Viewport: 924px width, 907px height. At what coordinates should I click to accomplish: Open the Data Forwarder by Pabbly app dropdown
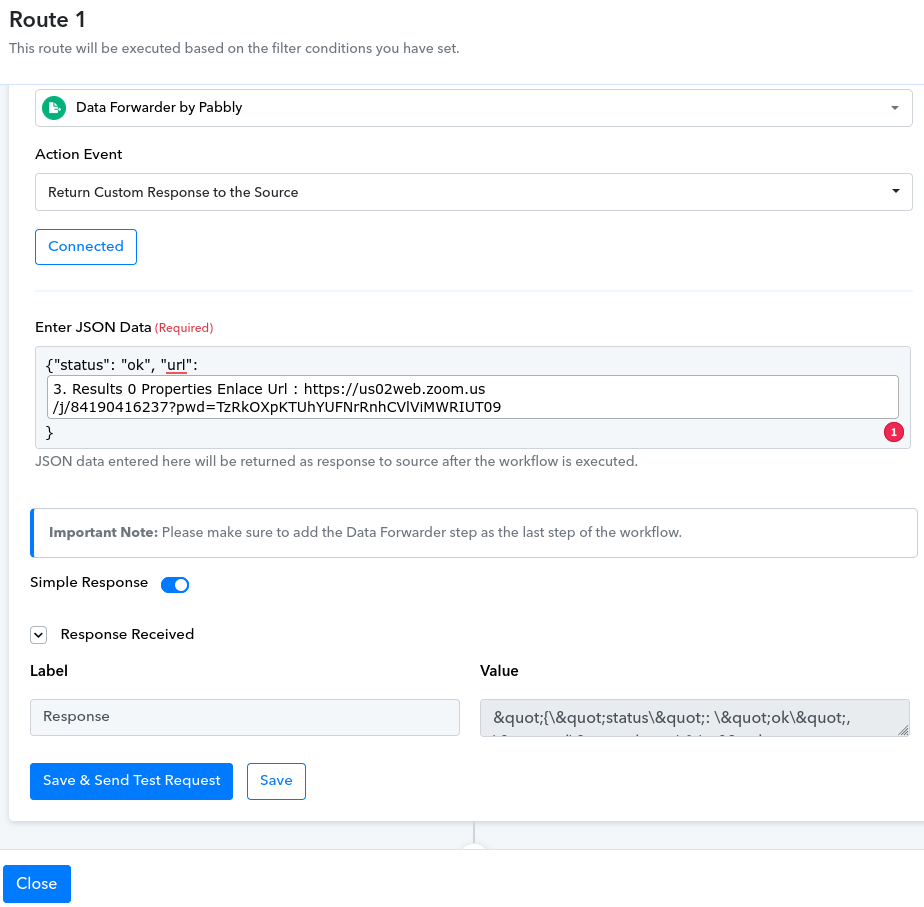tap(473, 108)
